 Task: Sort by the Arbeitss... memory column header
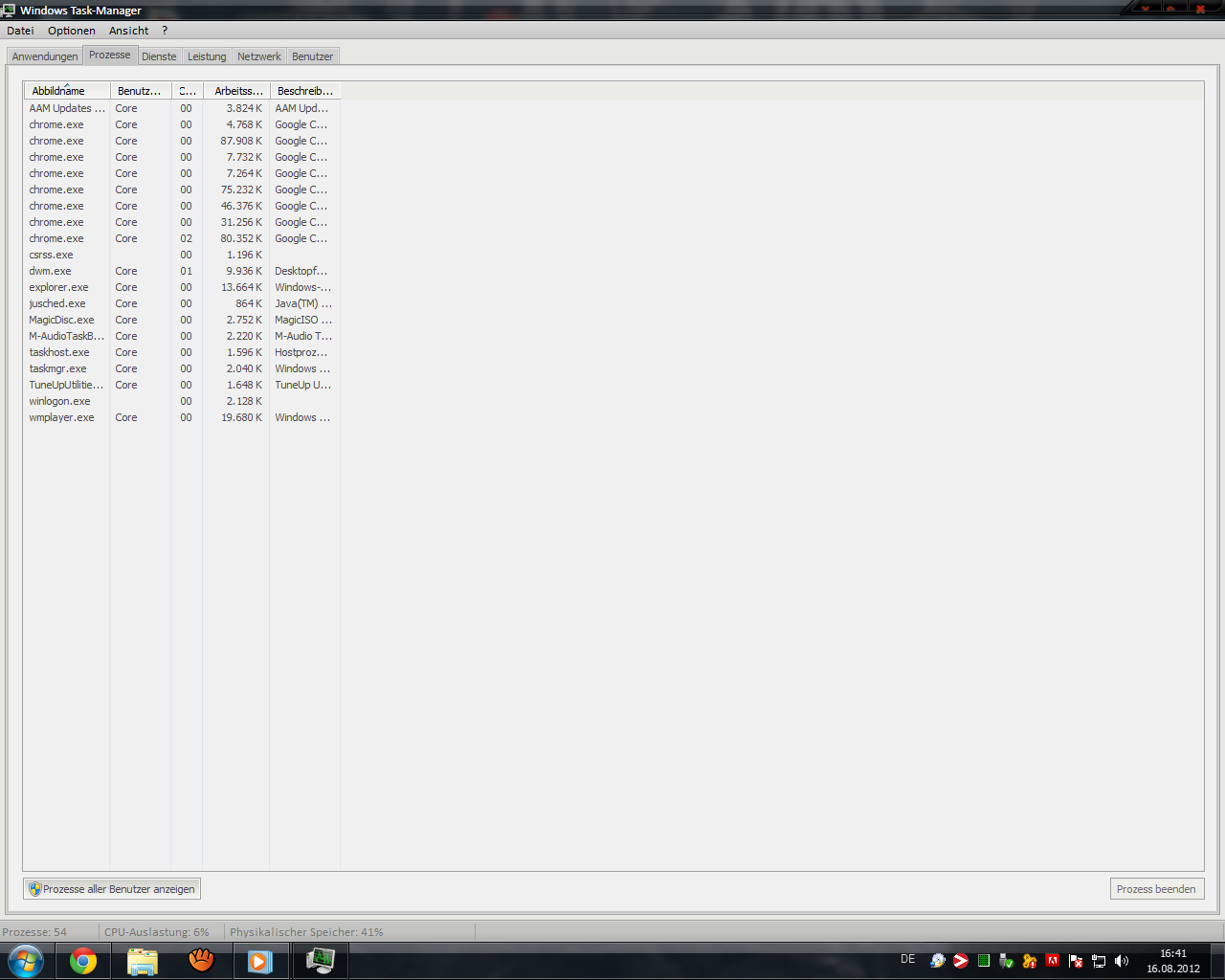tap(237, 91)
